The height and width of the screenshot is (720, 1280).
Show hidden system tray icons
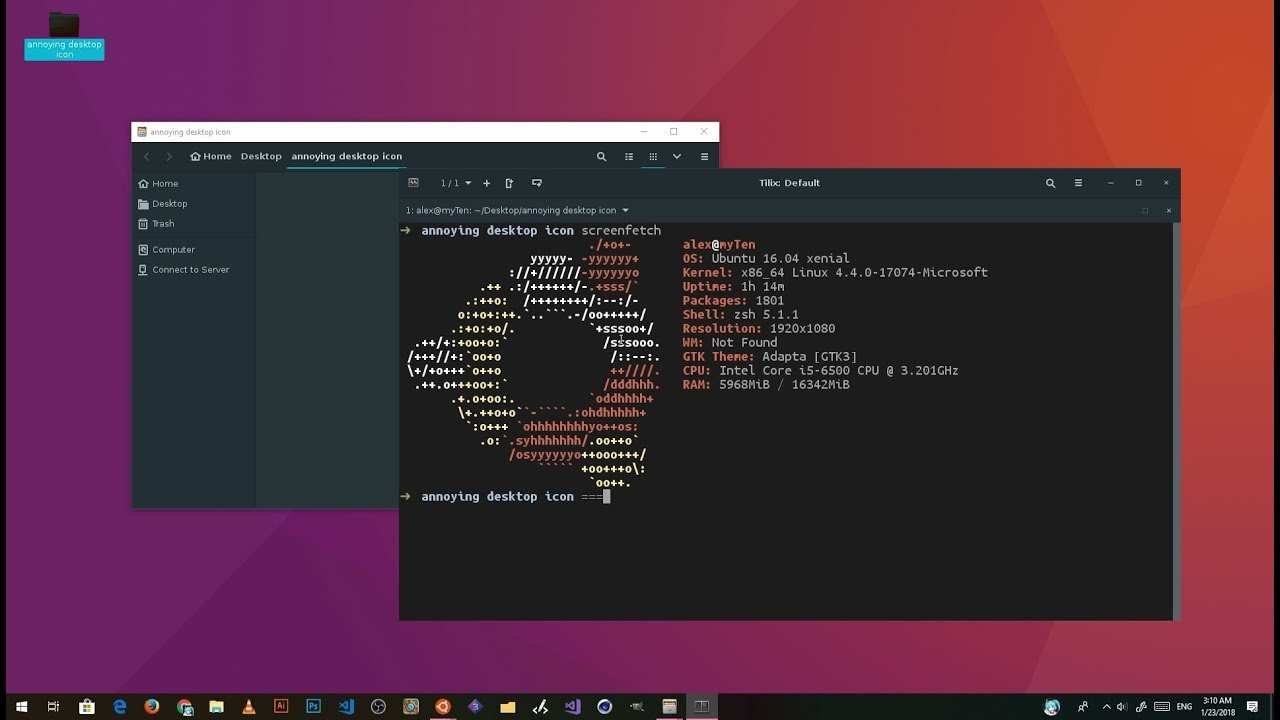[1106, 707]
